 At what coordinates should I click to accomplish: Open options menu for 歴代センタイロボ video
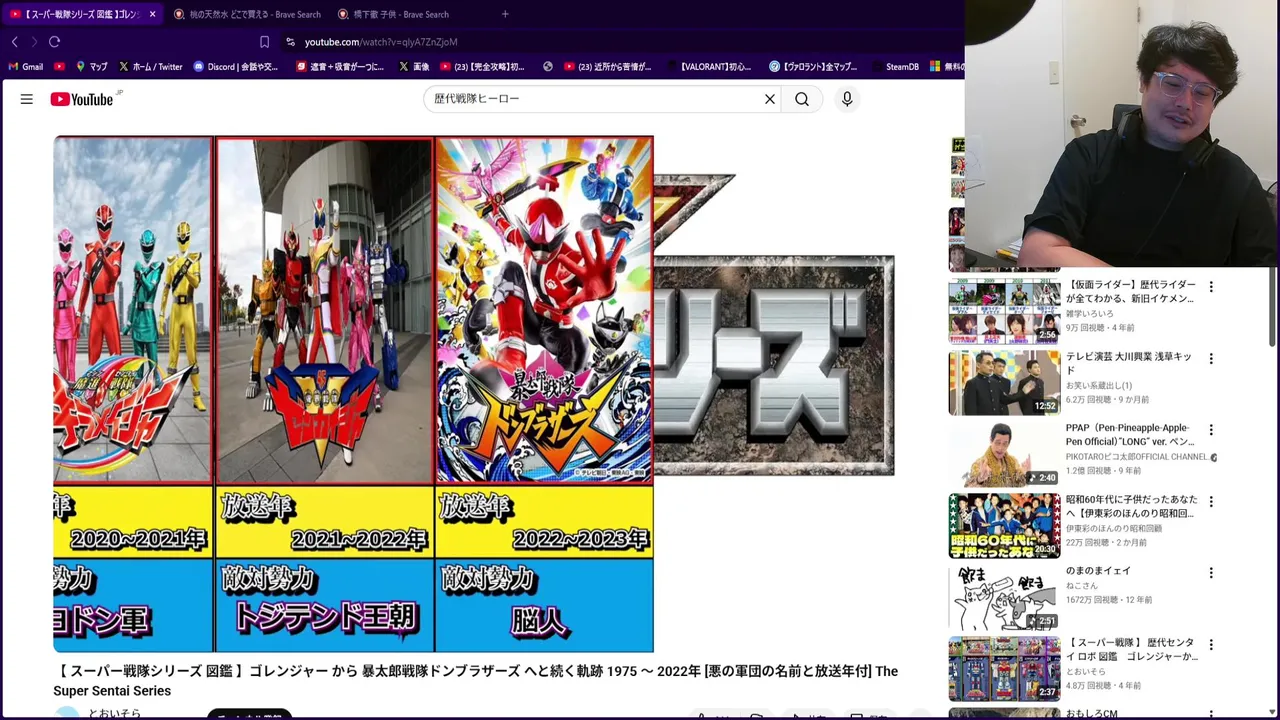(x=1211, y=645)
